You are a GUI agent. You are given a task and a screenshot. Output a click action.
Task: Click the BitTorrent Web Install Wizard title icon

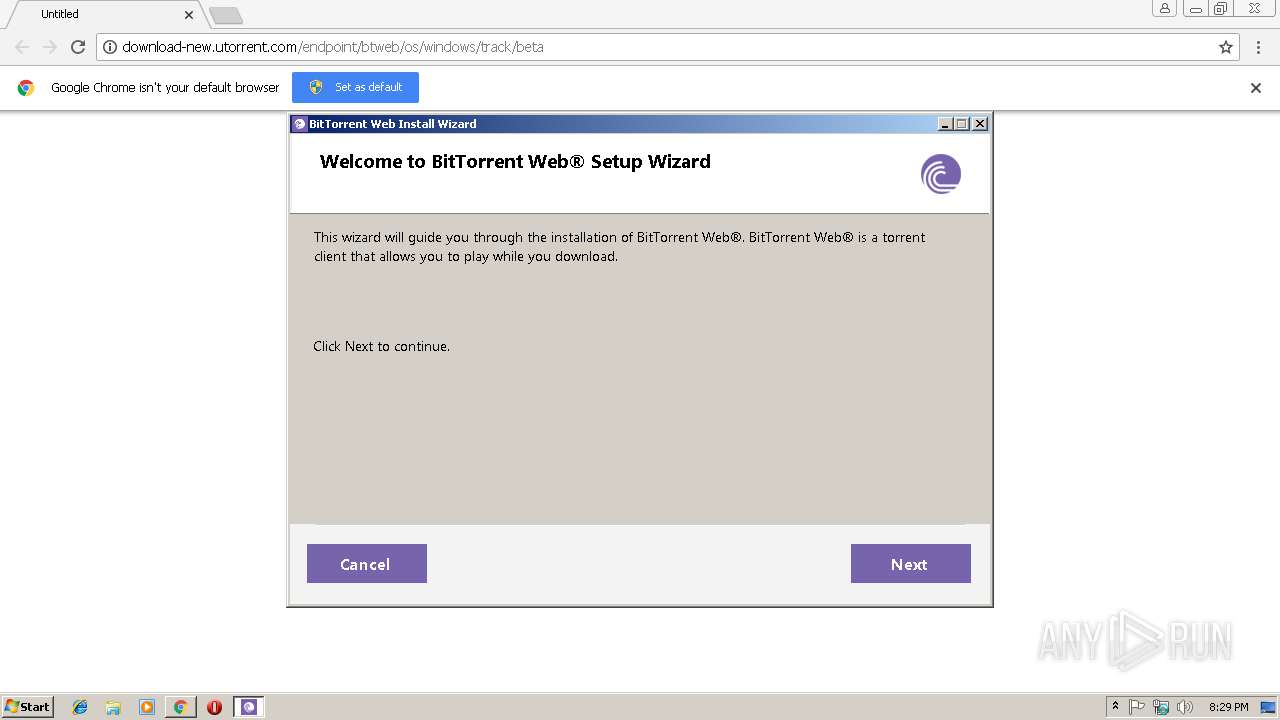tap(299, 124)
